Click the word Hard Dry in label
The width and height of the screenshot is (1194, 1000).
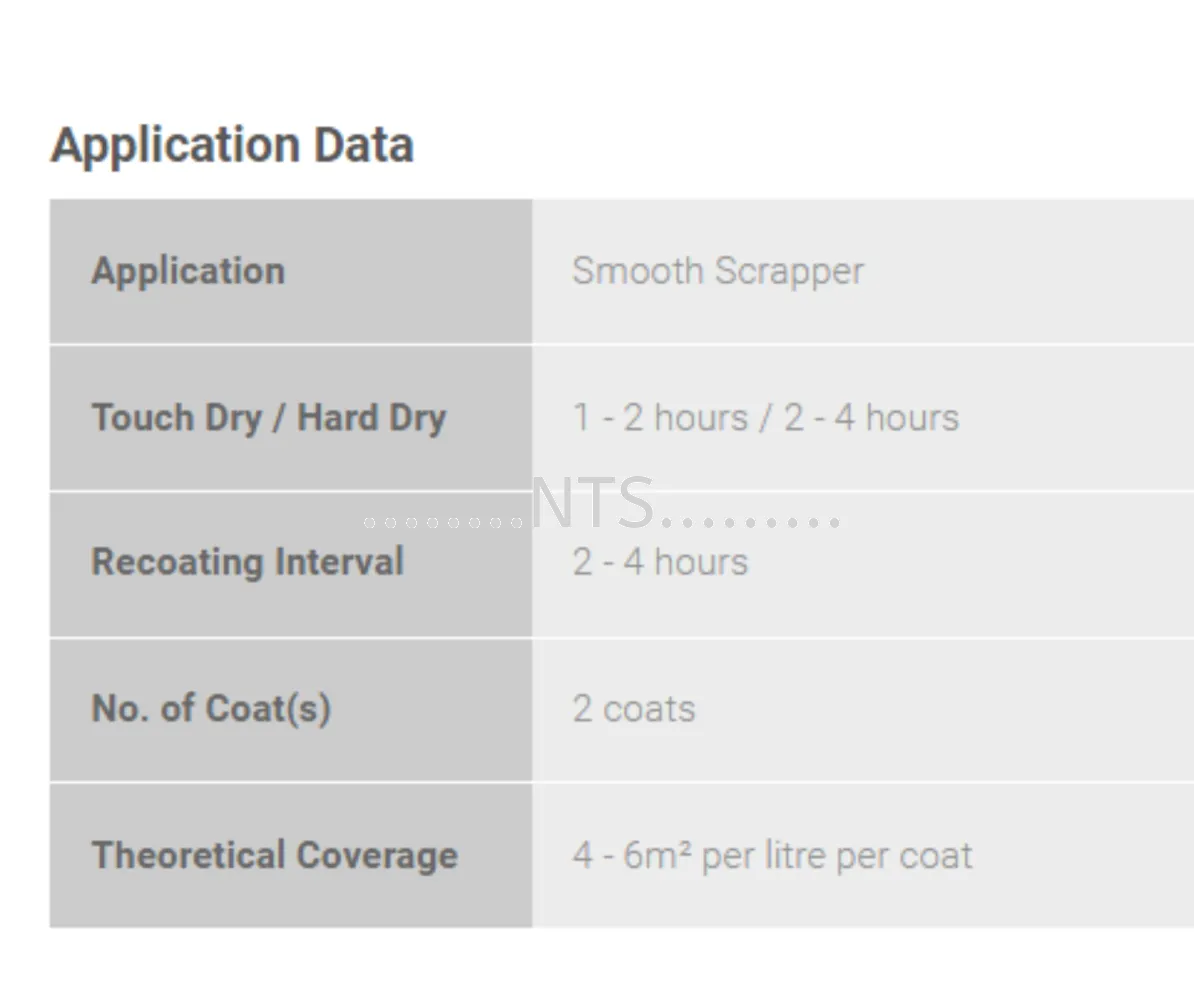(372, 418)
